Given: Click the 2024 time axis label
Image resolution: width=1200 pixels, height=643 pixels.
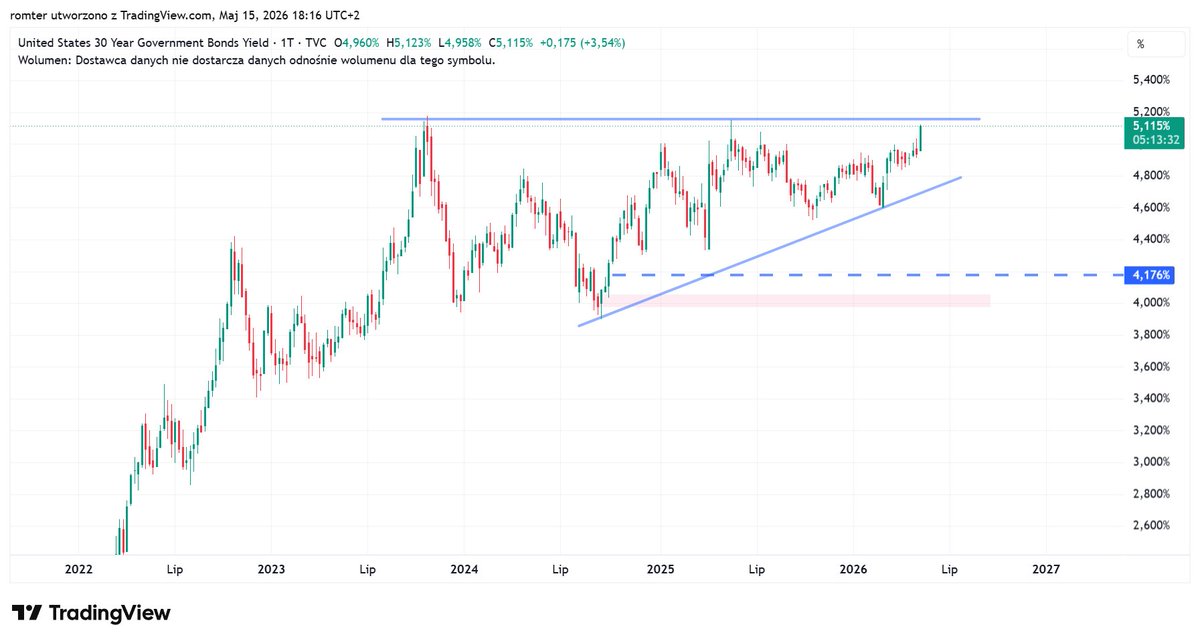Looking at the screenshot, I should click(x=464, y=569).
